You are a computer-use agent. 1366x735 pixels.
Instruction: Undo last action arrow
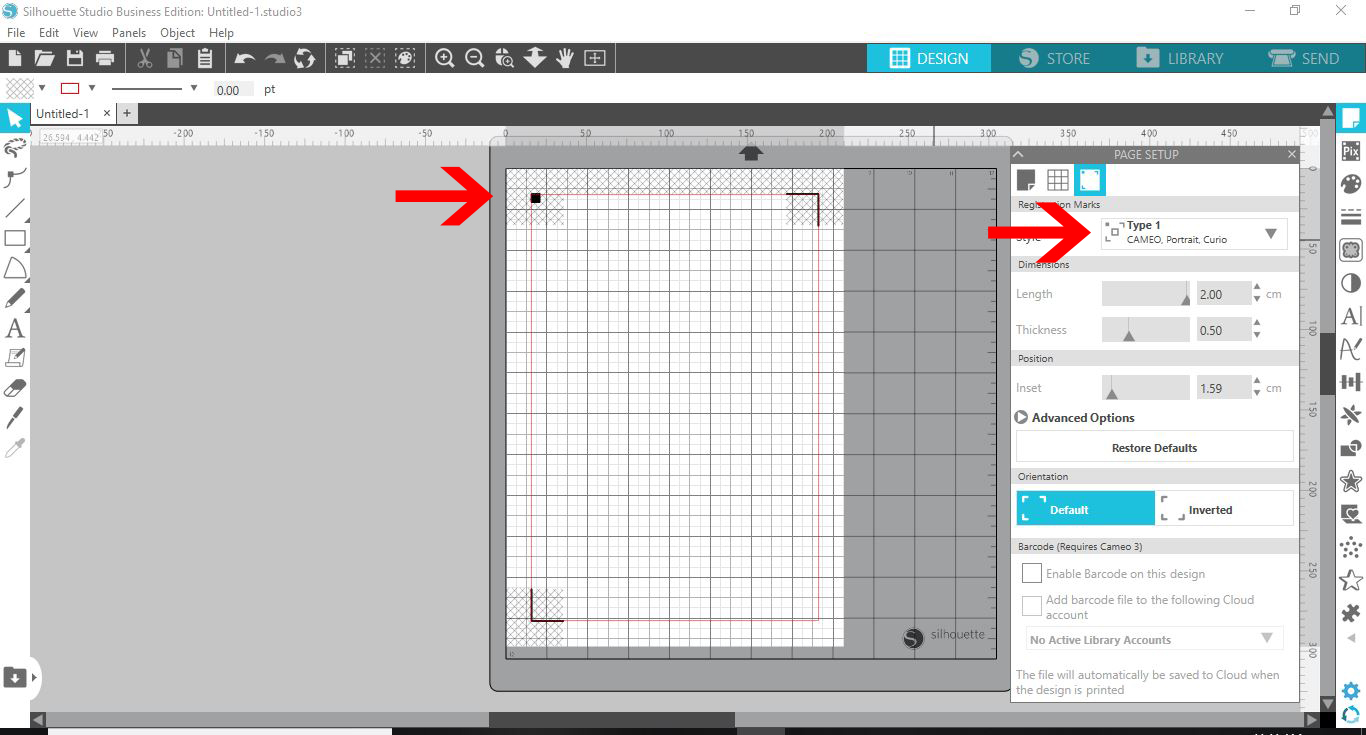click(245, 58)
